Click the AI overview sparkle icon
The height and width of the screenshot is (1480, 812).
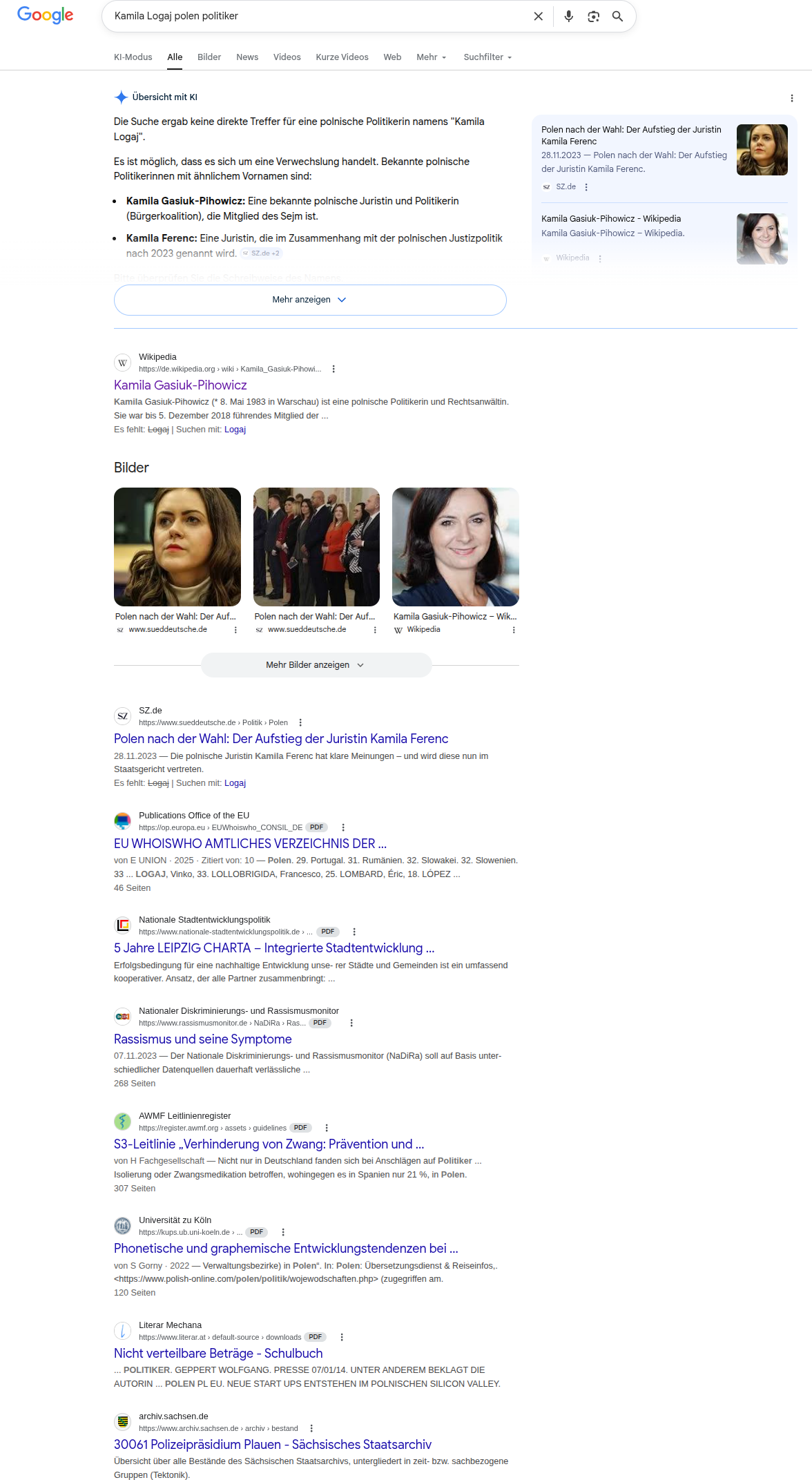[121, 97]
